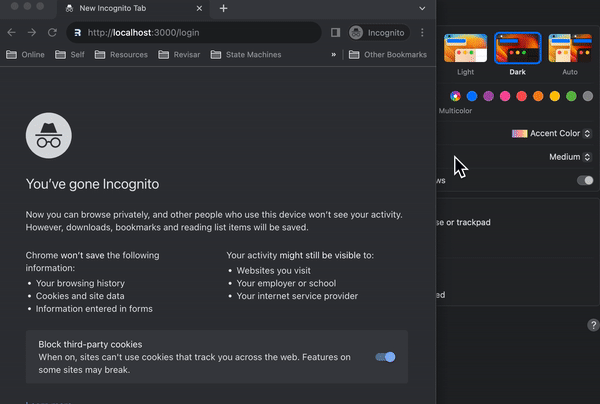This screenshot has width=600, height=404.
Task: Go forward using the forward arrow
Action: click(x=32, y=33)
